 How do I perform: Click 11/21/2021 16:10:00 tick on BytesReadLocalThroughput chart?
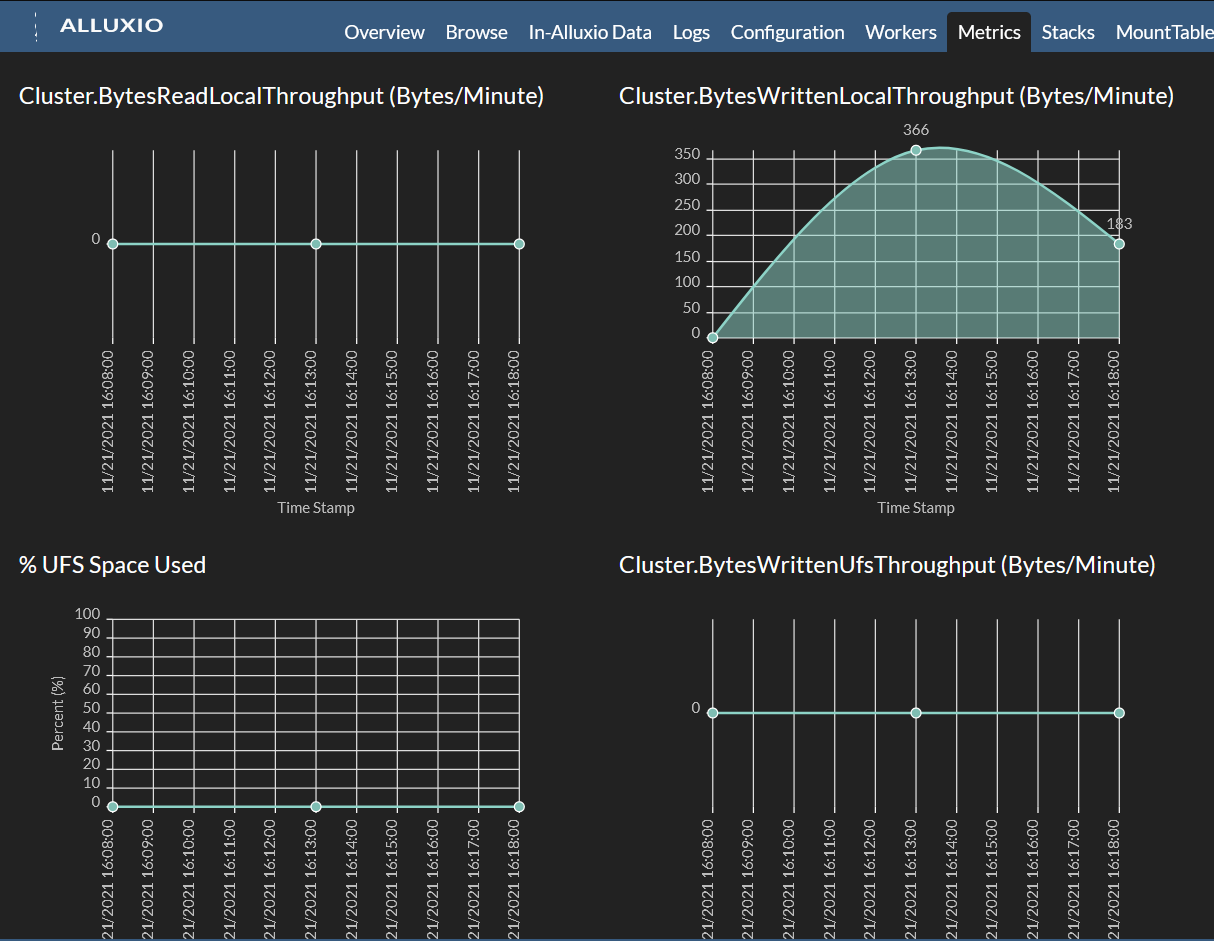click(x=190, y=420)
